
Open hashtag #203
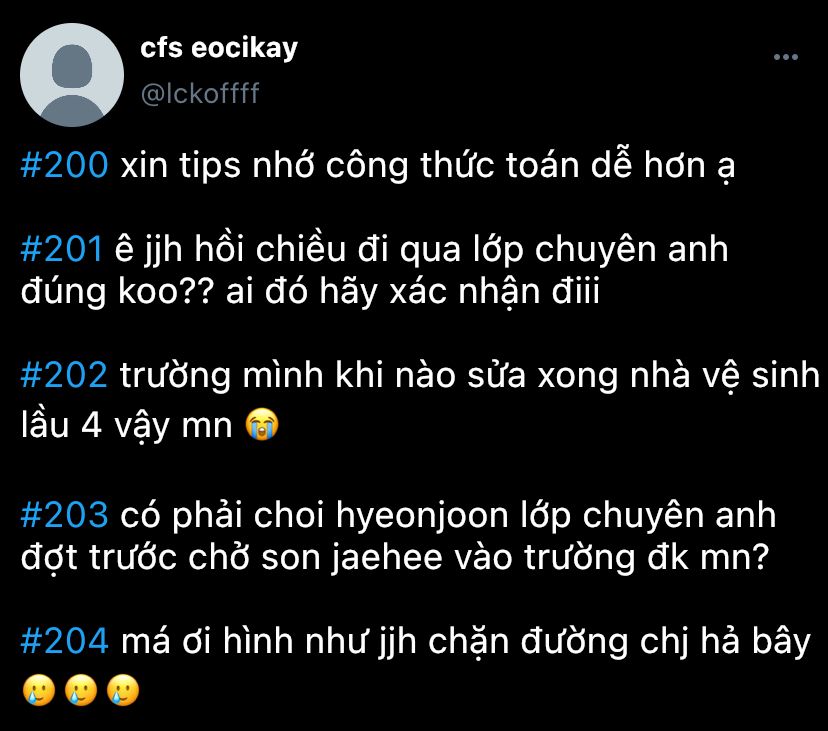point(64,514)
